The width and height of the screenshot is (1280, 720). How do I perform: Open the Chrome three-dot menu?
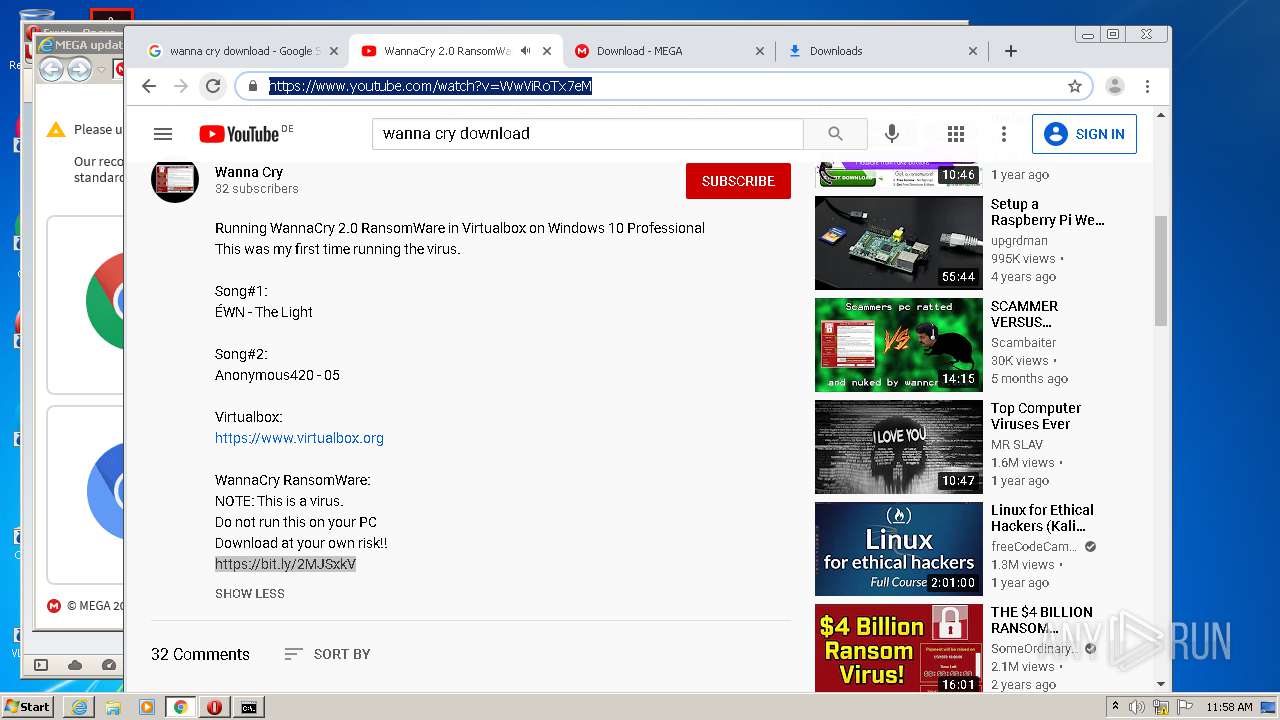[x=1148, y=86]
